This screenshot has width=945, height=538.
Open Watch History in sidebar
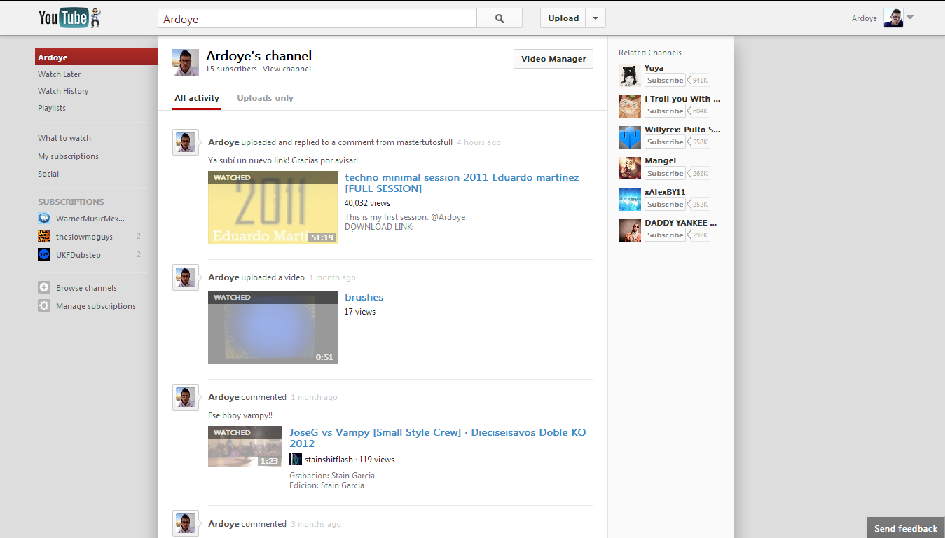63,91
